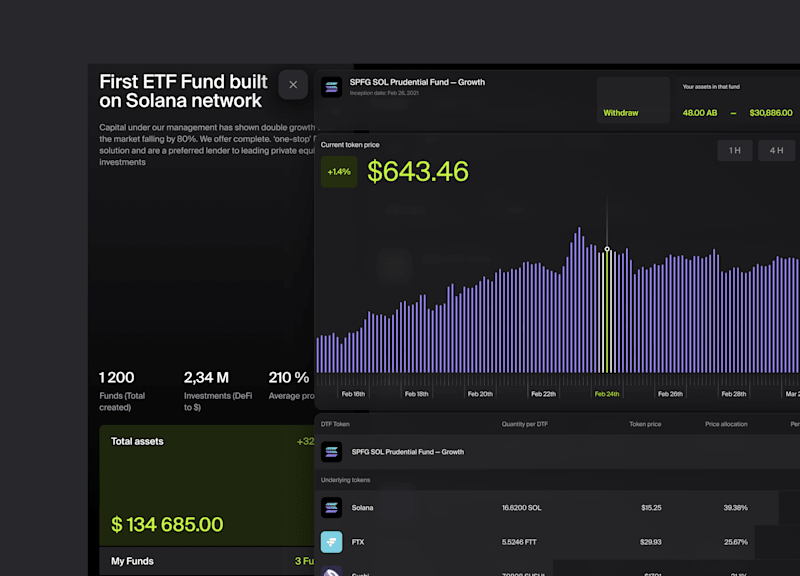Image resolution: width=800 pixels, height=576 pixels.
Task: Click the Total assets card
Action: click(207, 486)
